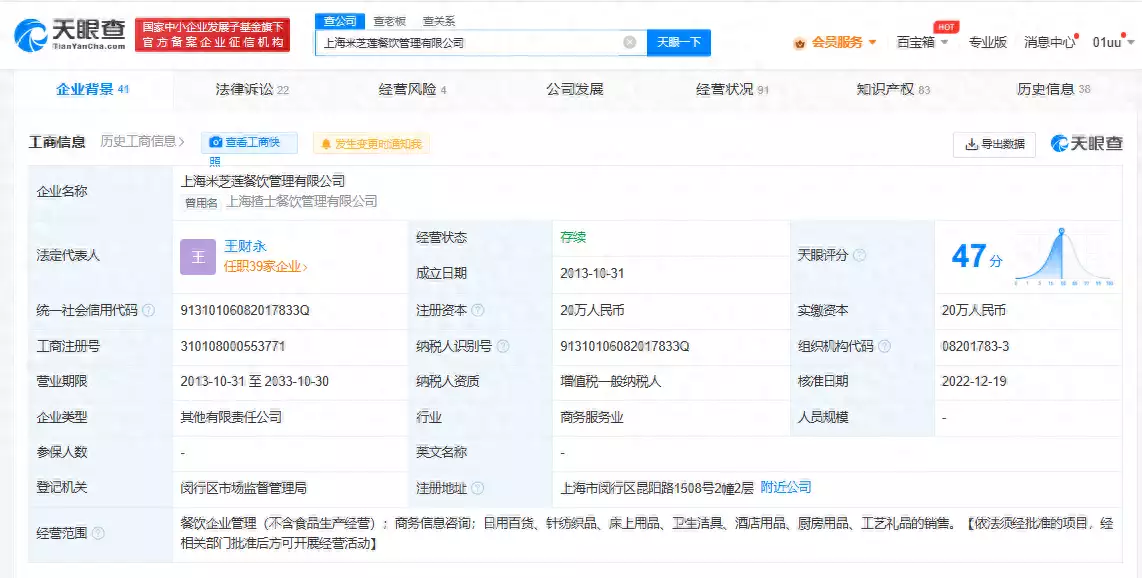1142x578 pixels.
Task: Click help icon beside 注册资本
Action: [477, 311]
